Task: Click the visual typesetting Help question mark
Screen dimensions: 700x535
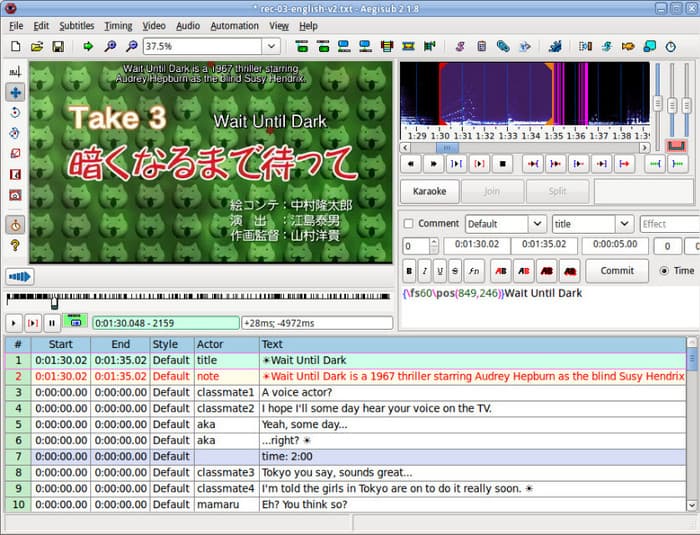Action: coord(15,245)
